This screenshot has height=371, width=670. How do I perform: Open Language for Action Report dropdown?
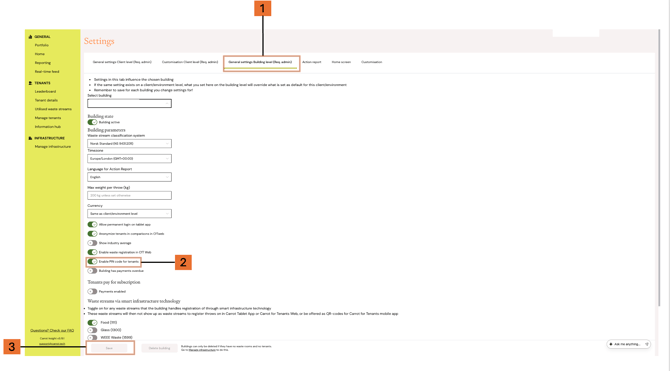pos(129,177)
